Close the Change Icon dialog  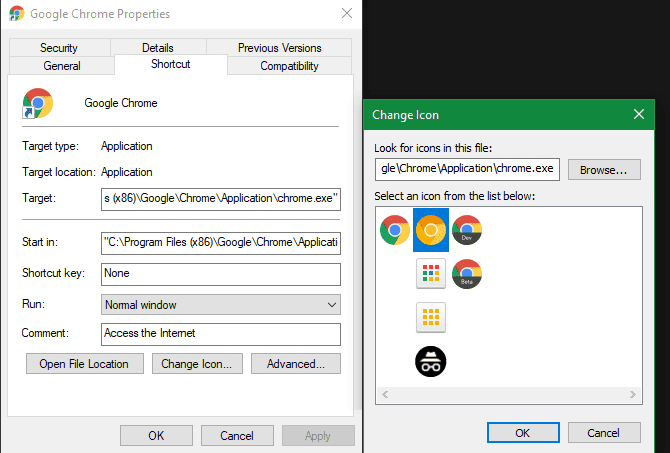coord(639,114)
